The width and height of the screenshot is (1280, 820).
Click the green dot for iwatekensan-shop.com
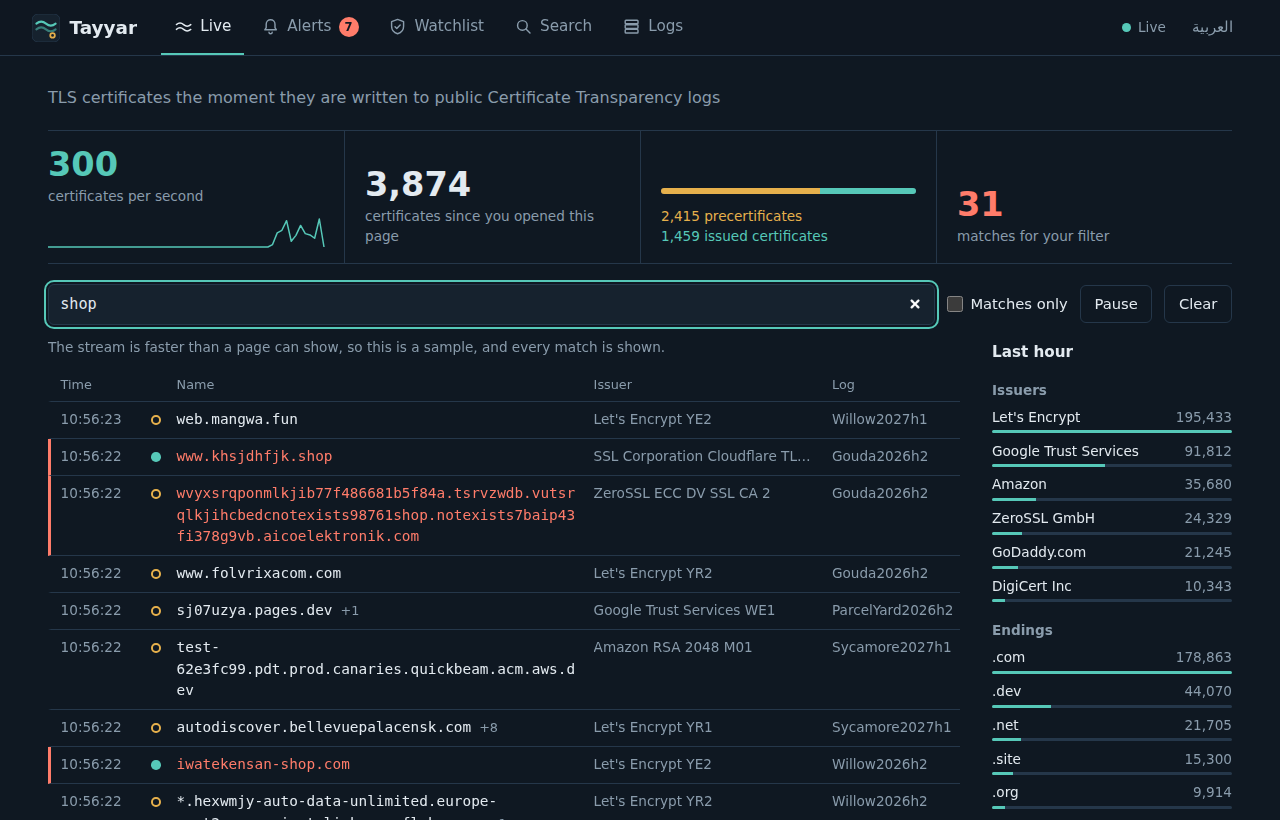point(156,765)
